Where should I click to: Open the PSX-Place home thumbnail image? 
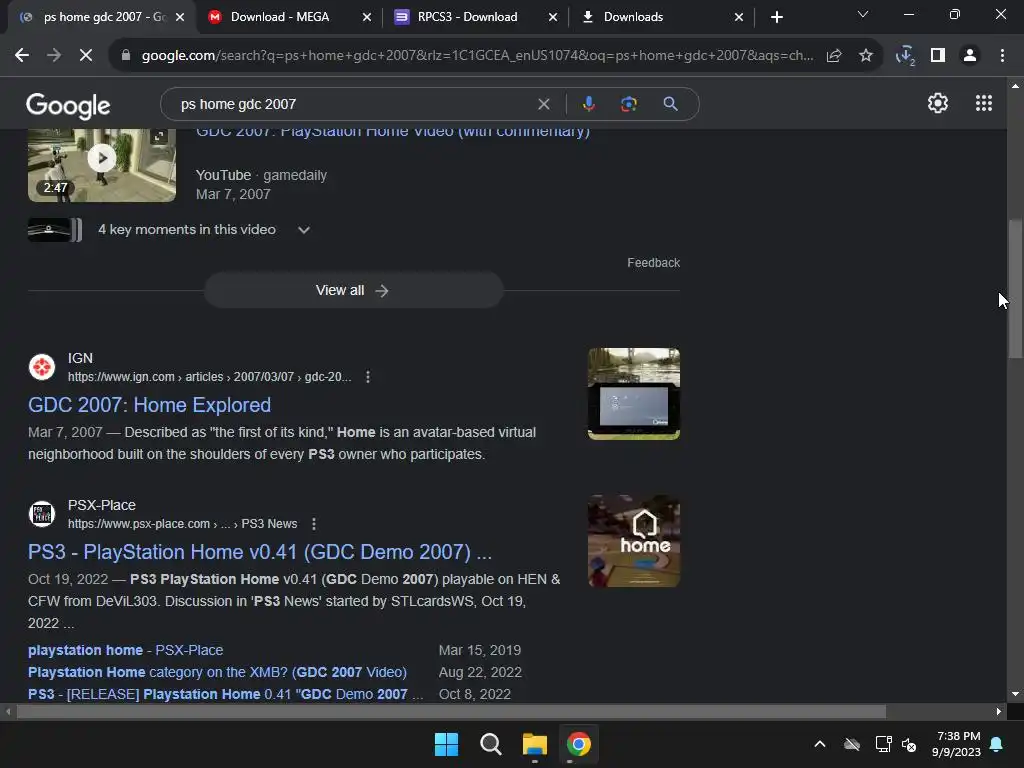point(633,541)
